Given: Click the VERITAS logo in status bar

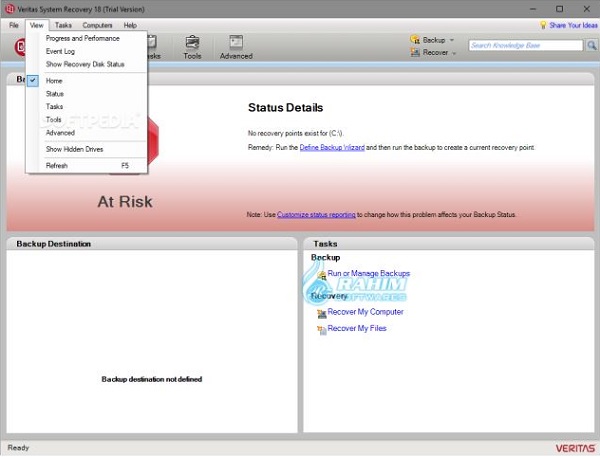Looking at the screenshot, I should [x=575, y=448].
